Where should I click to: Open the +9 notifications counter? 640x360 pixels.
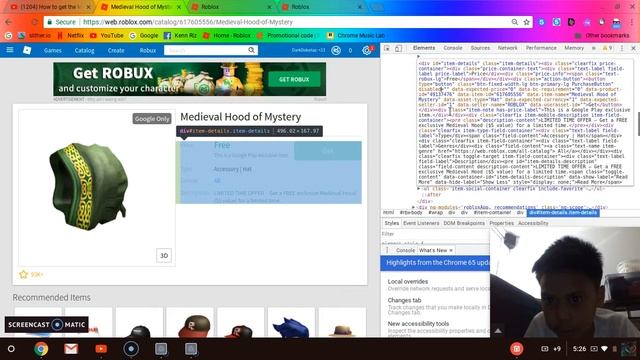(557, 349)
